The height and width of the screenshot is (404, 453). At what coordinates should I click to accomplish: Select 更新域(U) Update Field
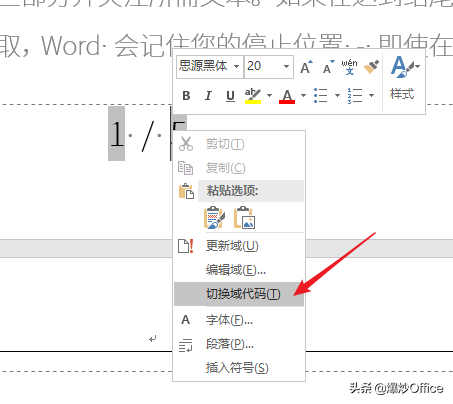(239, 246)
